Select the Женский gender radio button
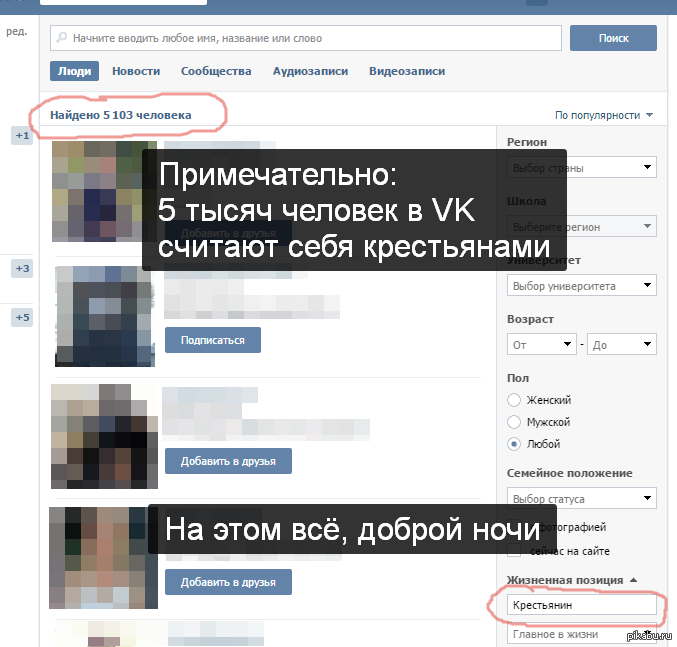The image size is (677, 647). [514, 400]
